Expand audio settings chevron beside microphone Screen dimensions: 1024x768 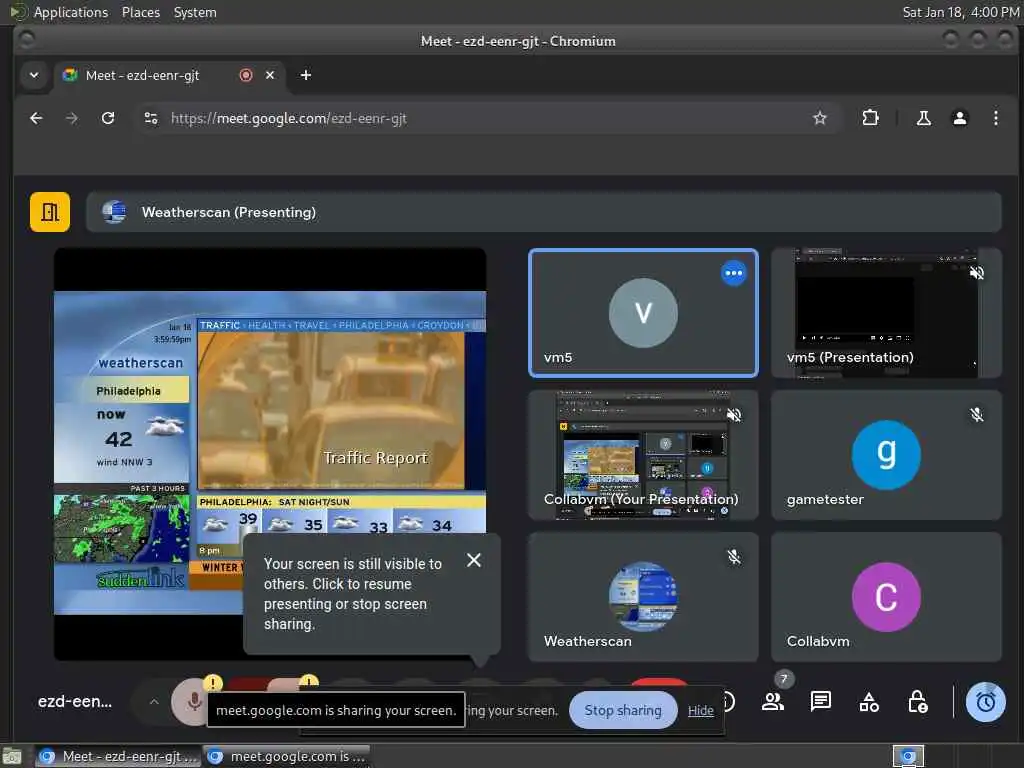click(x=154, y=702)
